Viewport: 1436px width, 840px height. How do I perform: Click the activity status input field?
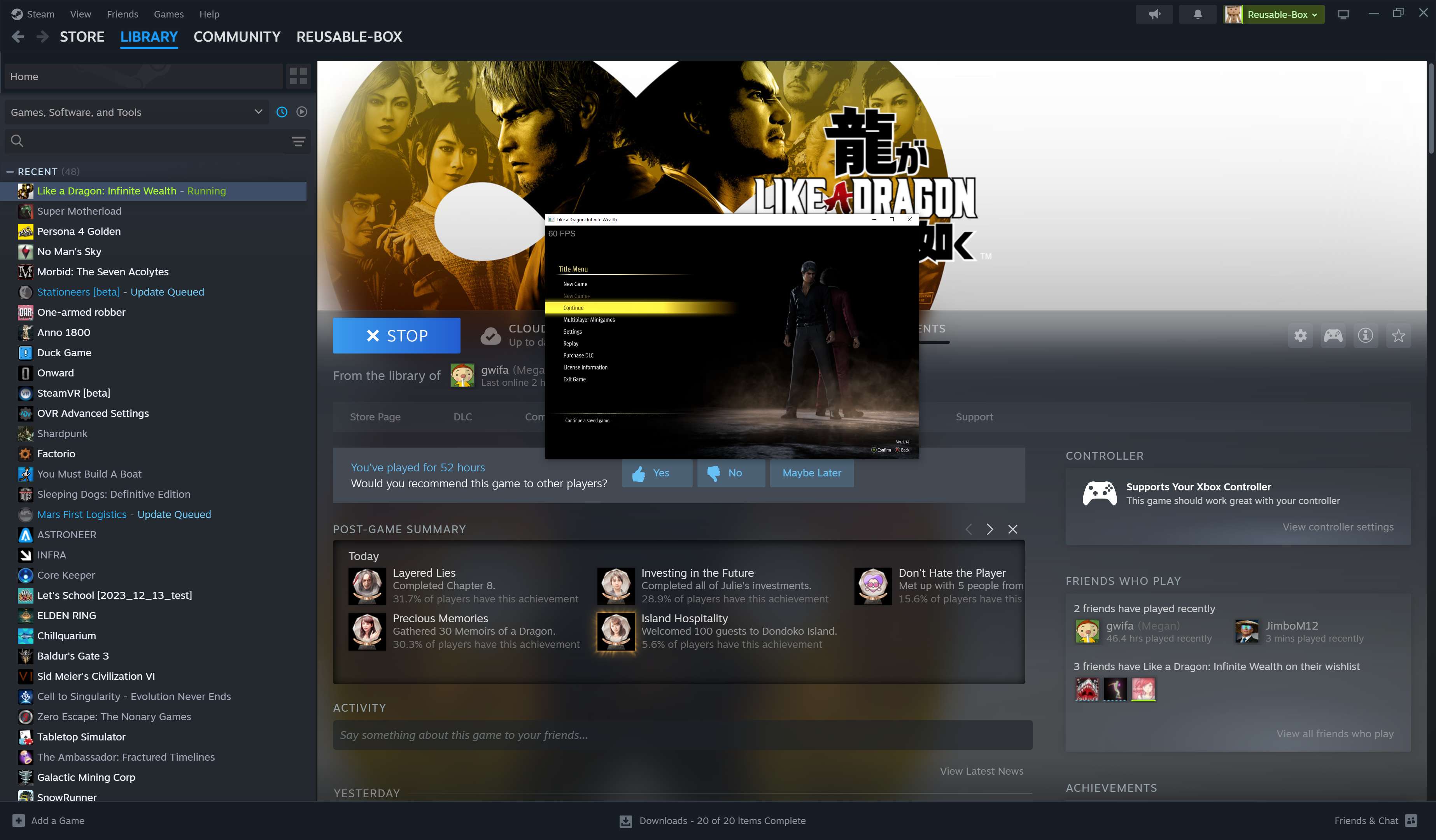(x=683, y=735)
